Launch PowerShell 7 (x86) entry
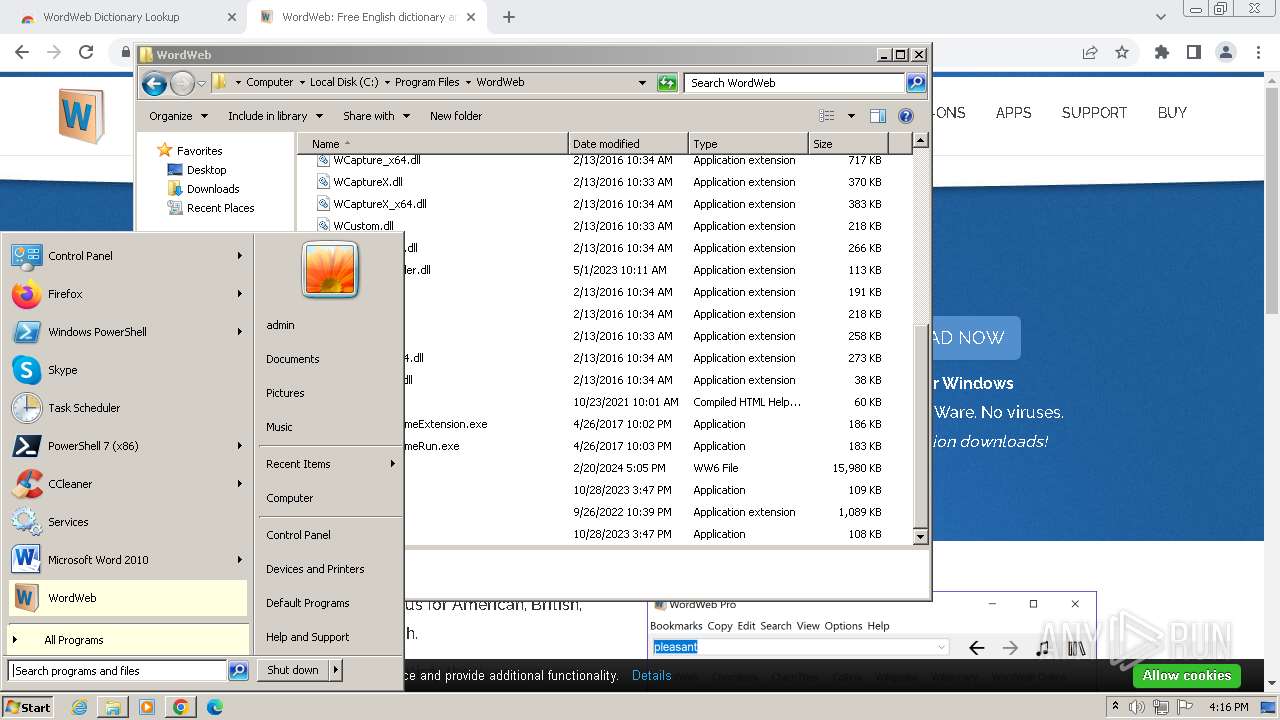This screenshot has width=1280, height=720. (x=128, y=446)
